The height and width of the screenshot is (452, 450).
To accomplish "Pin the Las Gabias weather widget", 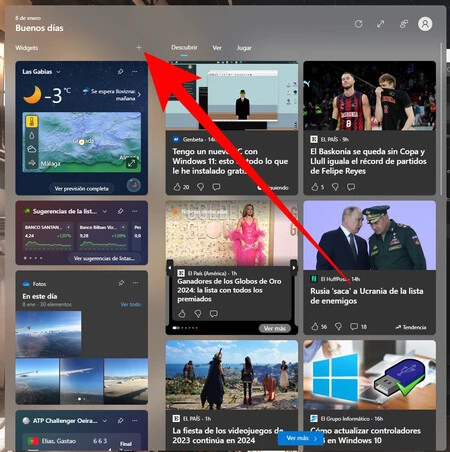I will [x=120, y=72].
